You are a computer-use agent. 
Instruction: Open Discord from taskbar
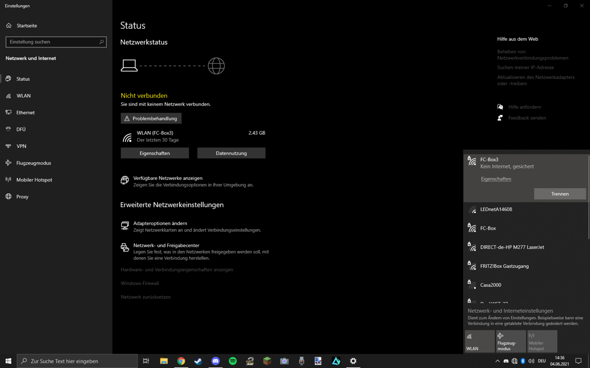coord(215,361)
